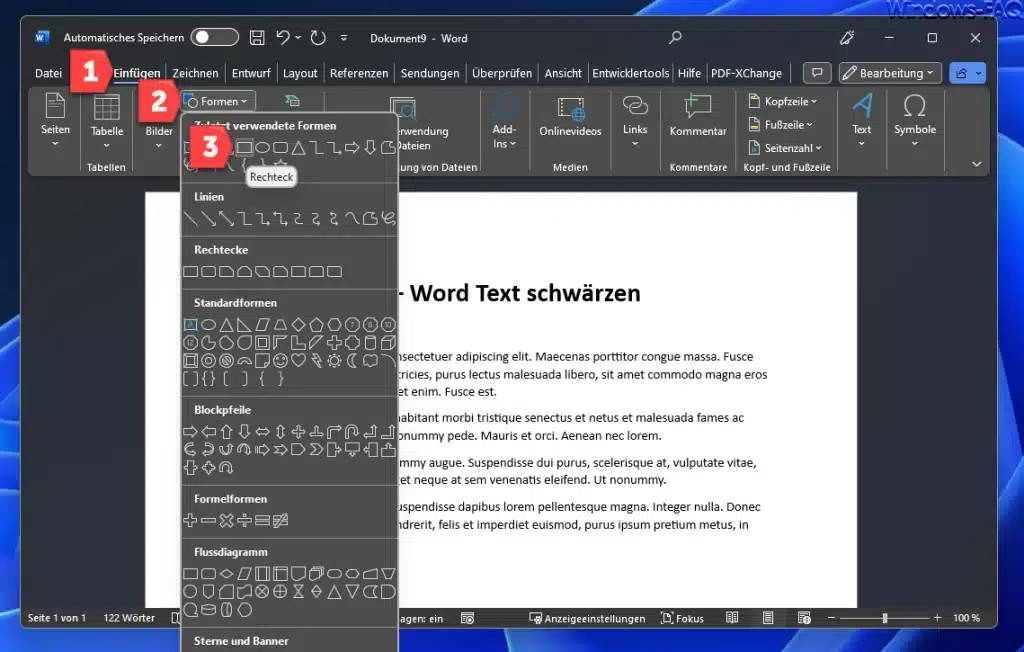Image resolution: width=1024 pixels, height=652 pixels.
Task: Insert the cloud shape from Standardformen
Action: [x=370, y=360]
